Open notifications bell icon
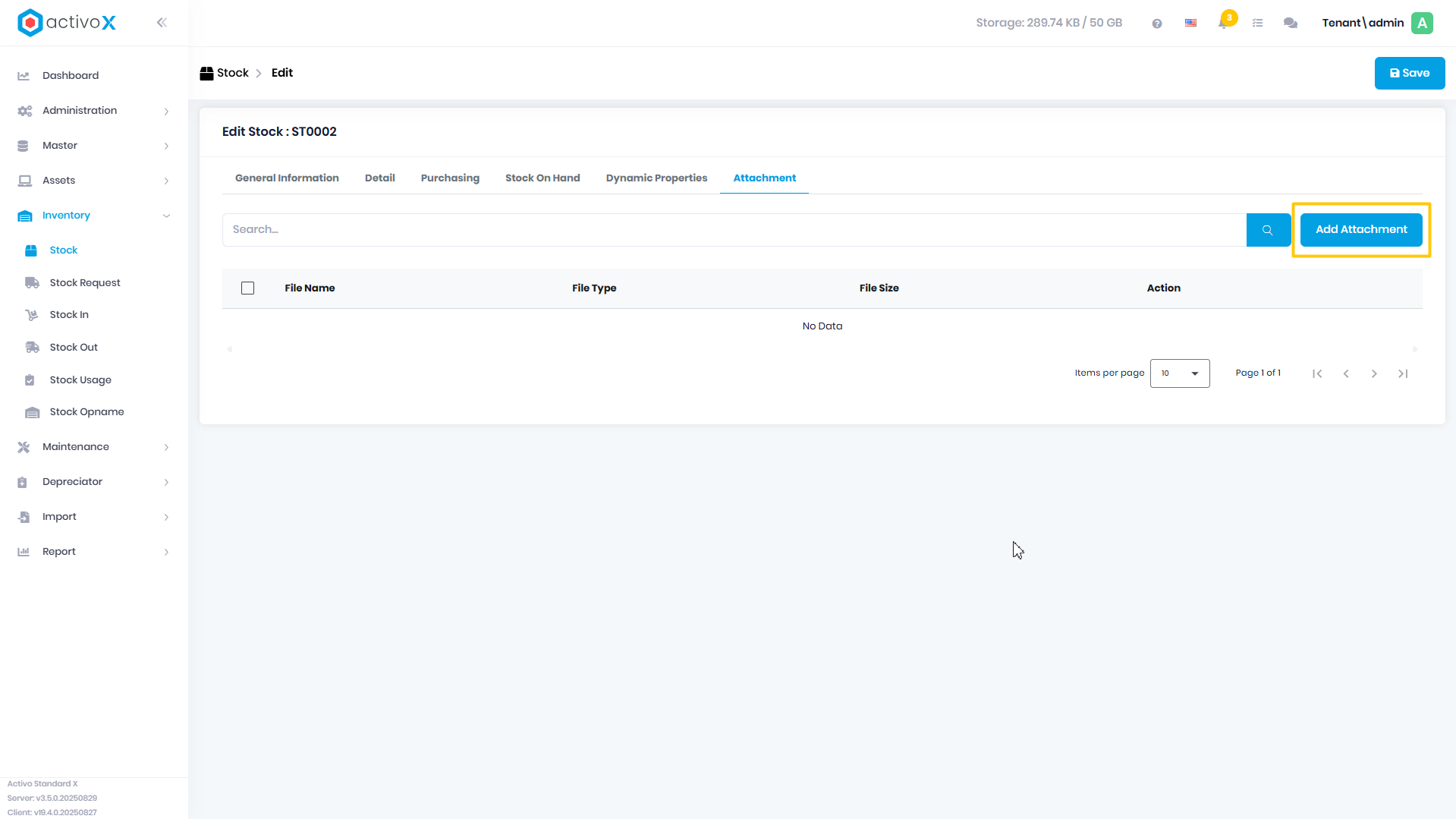Image resolution: width=1456 pixels, height=819 pixels. (1223, 24)
